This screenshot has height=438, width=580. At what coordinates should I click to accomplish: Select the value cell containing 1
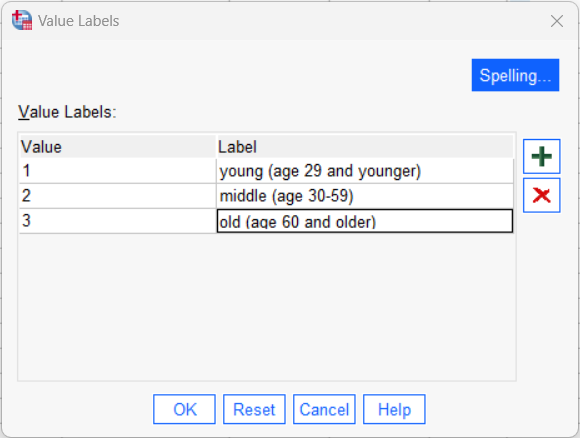coord(118,171)
